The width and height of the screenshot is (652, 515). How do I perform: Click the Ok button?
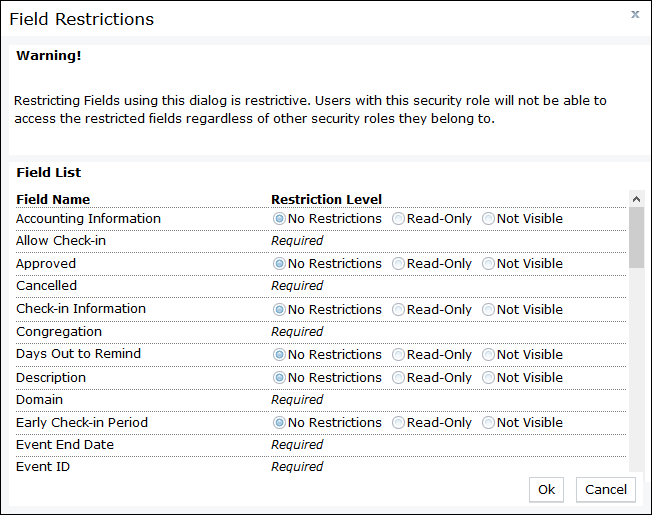546,490
